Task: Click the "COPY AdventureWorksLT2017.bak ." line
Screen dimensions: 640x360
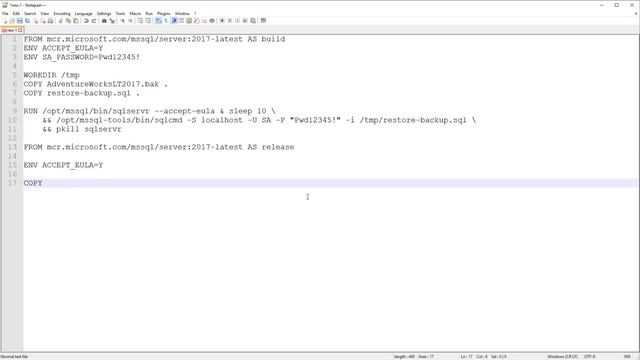Action: (x=96, y=84)
